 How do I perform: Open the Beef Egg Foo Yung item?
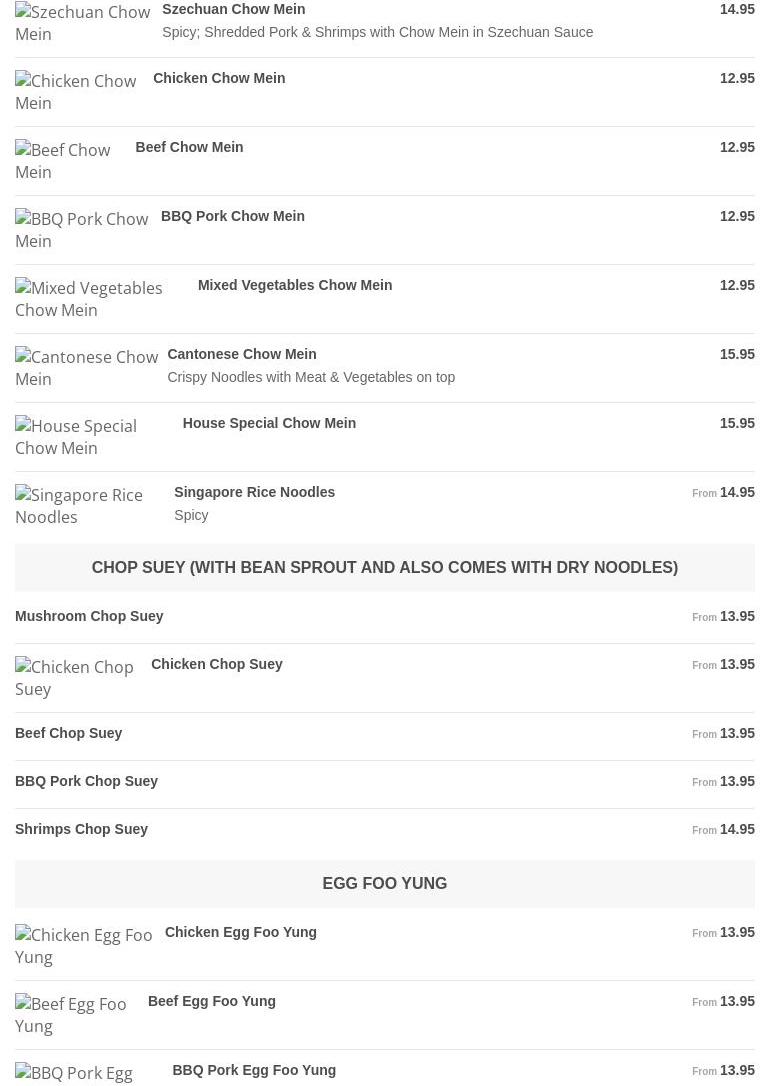[211, 1001]
